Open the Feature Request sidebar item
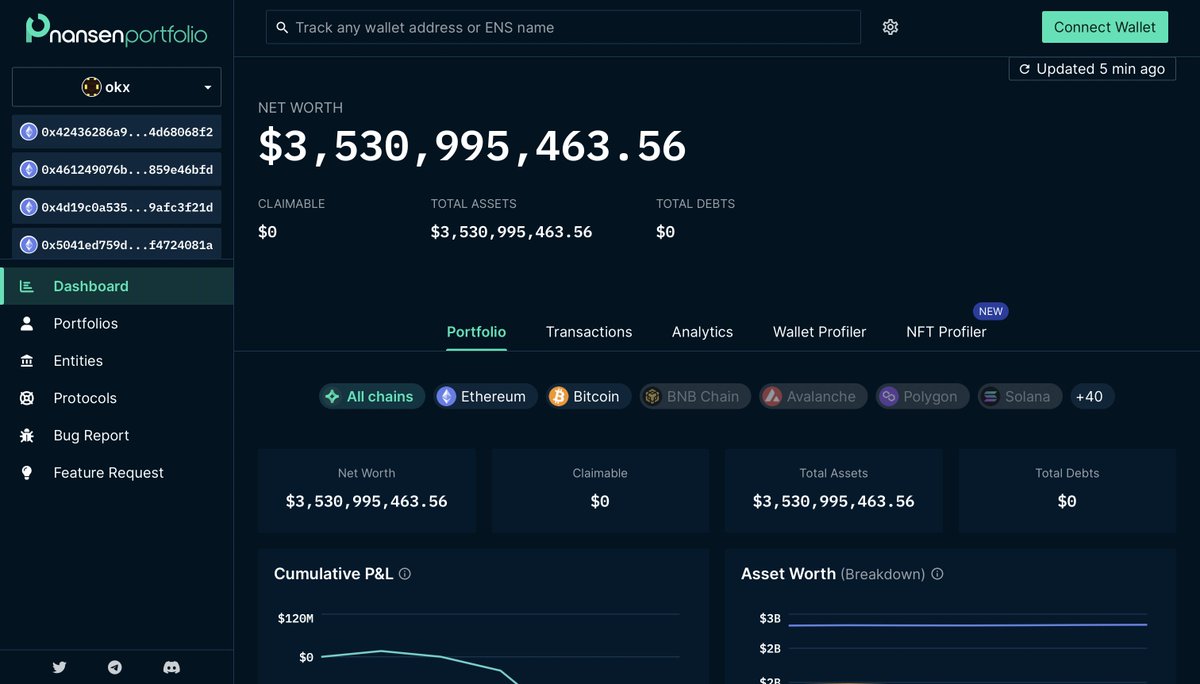Viewport: 1200px width, 684px height. point(117,473)
